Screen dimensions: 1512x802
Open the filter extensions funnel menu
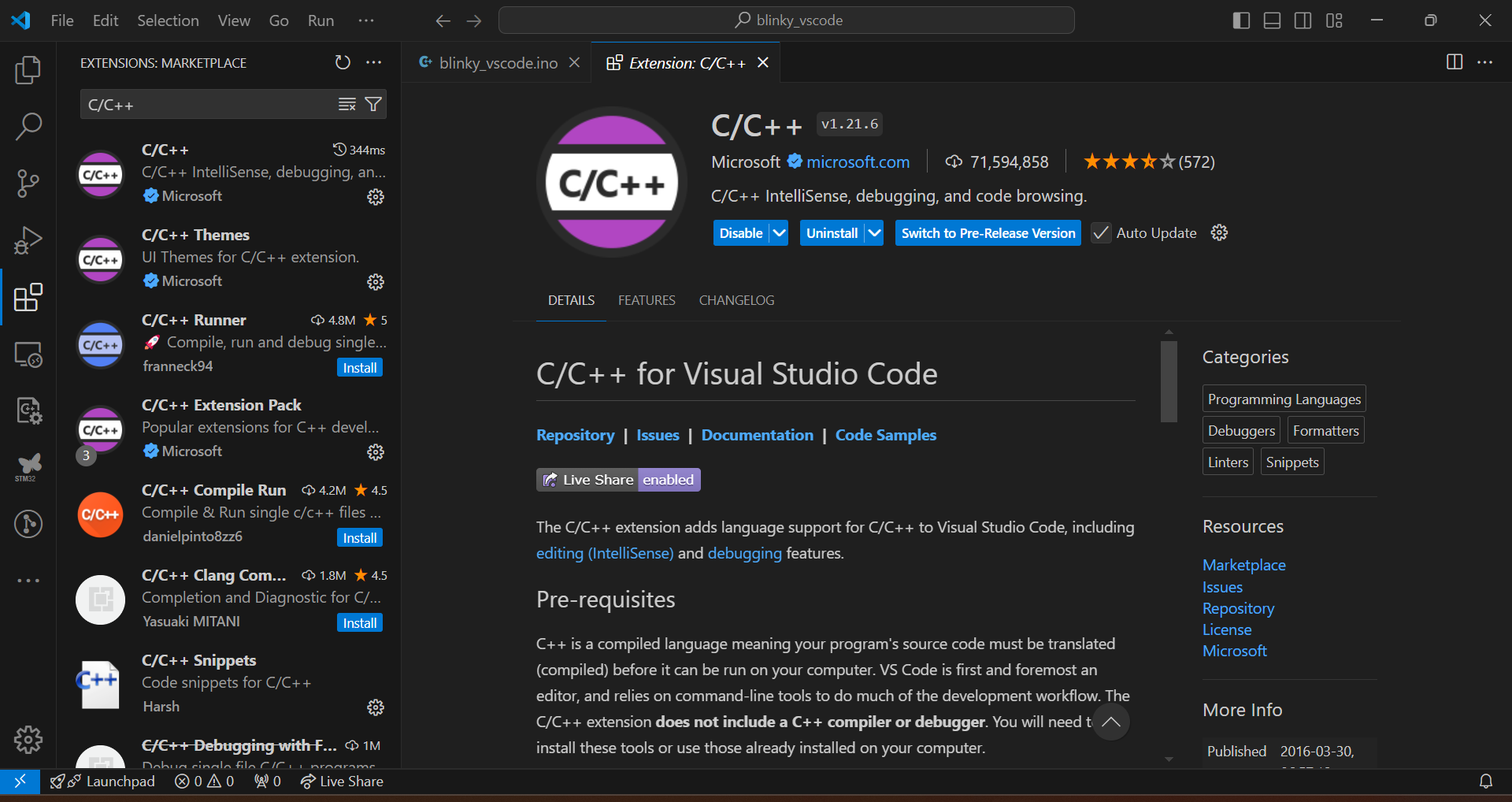pyautogui.click(x=374, y=105)
